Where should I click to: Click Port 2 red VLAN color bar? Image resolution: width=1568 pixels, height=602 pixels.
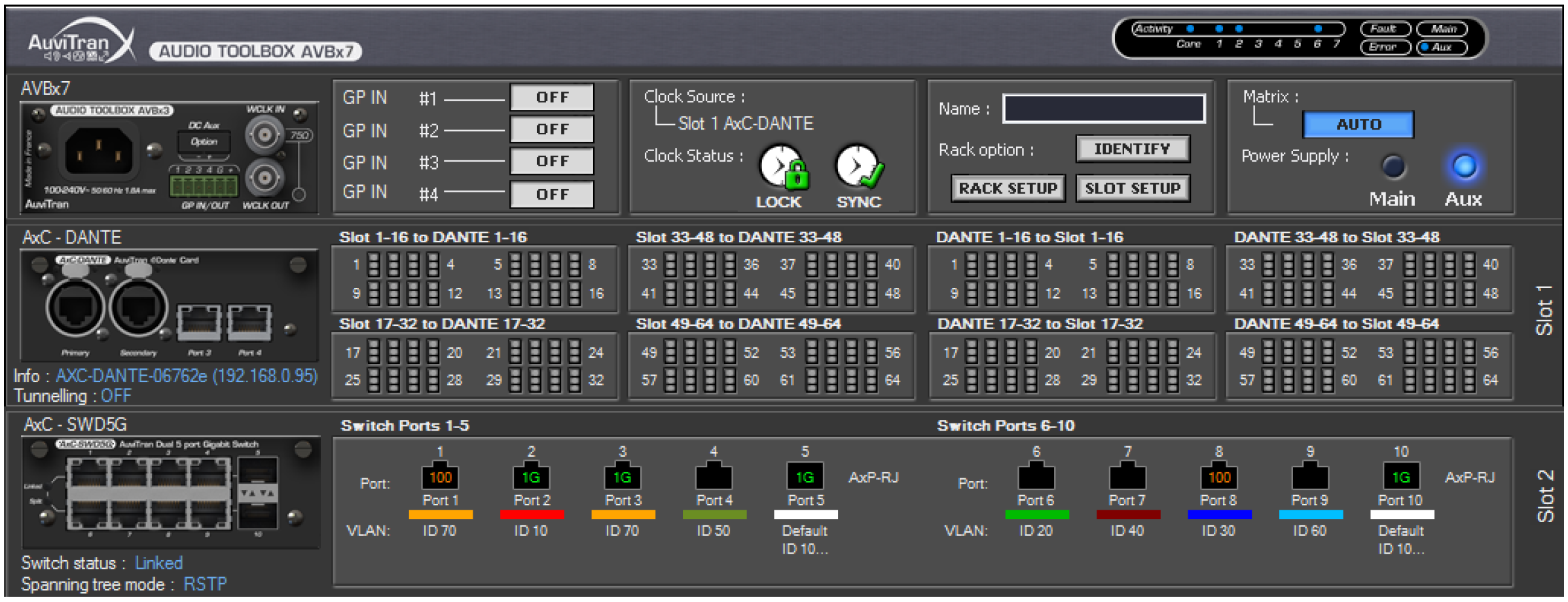coord(531,514)
